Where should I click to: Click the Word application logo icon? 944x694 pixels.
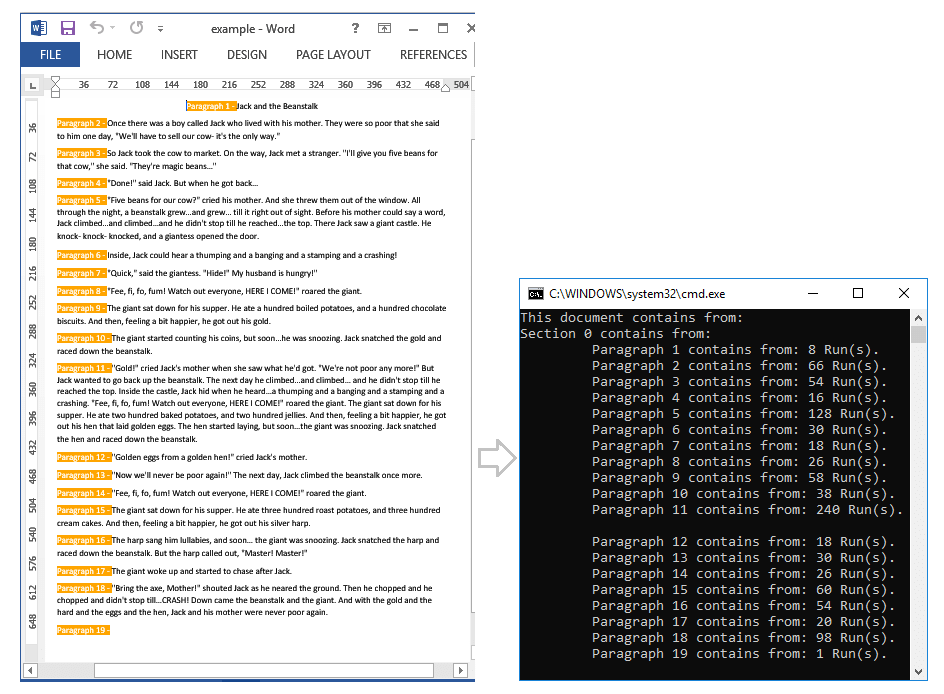point(38,28)
